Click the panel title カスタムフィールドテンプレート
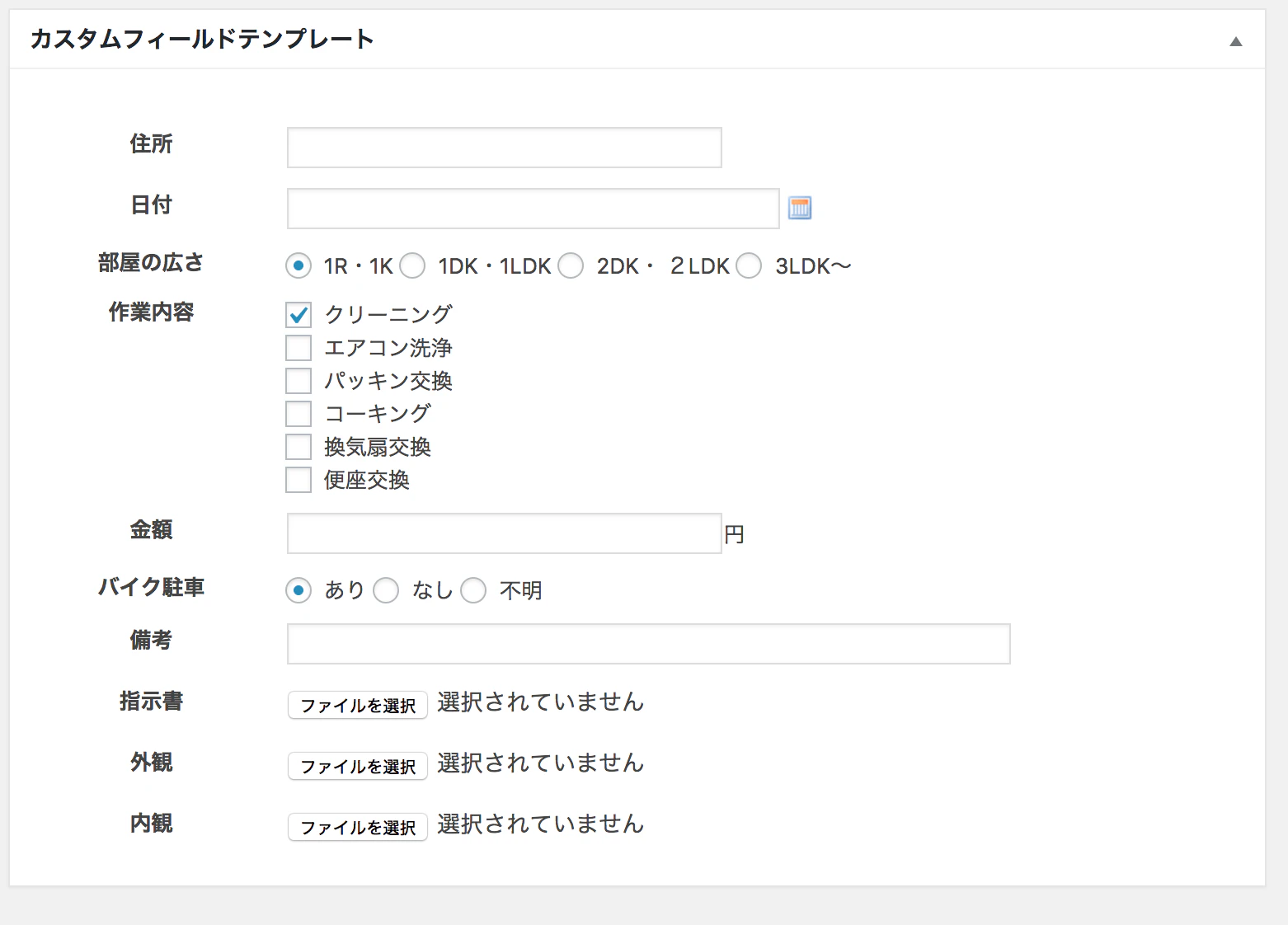This screenshot has height=925, width=1288. click(202, 39)
